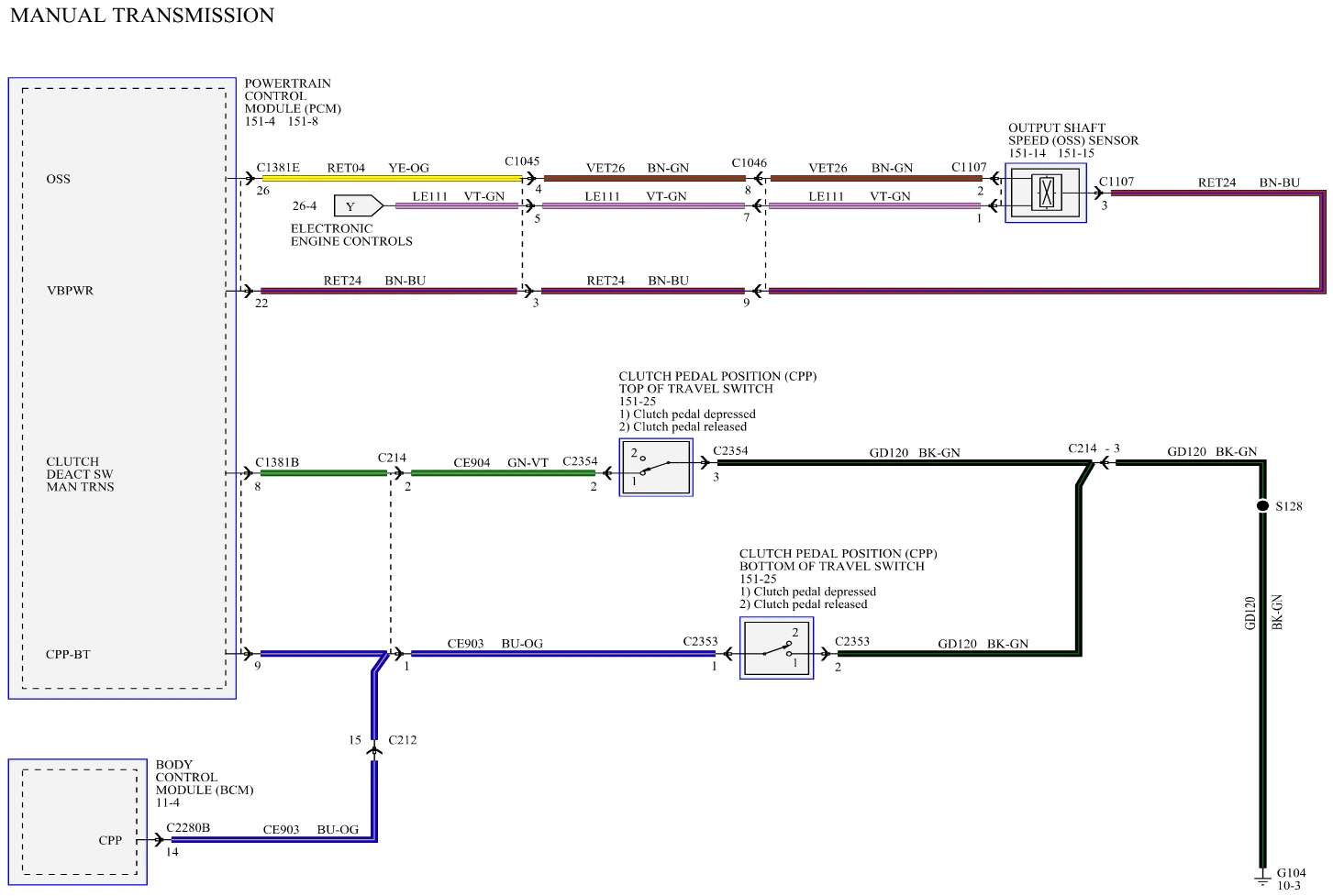Viewport: 1333px width, 896px height.
Task: Click the ELECTRONIC ENGINE CONTROLS reference text
Action: pos(351,235)
